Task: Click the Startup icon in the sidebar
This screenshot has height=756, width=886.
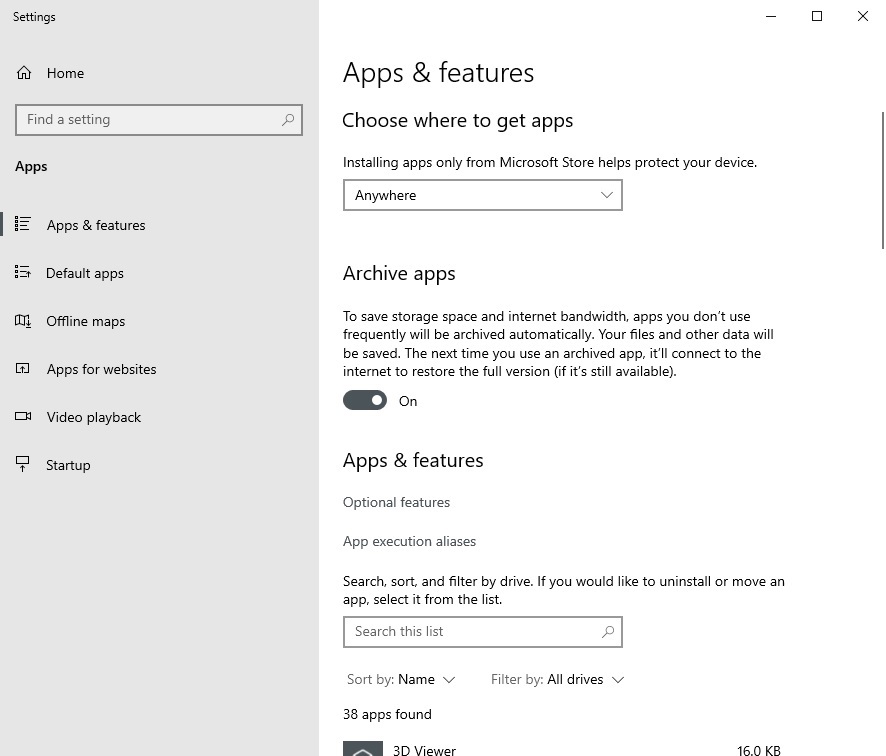Action: click(x=22, y=465)
